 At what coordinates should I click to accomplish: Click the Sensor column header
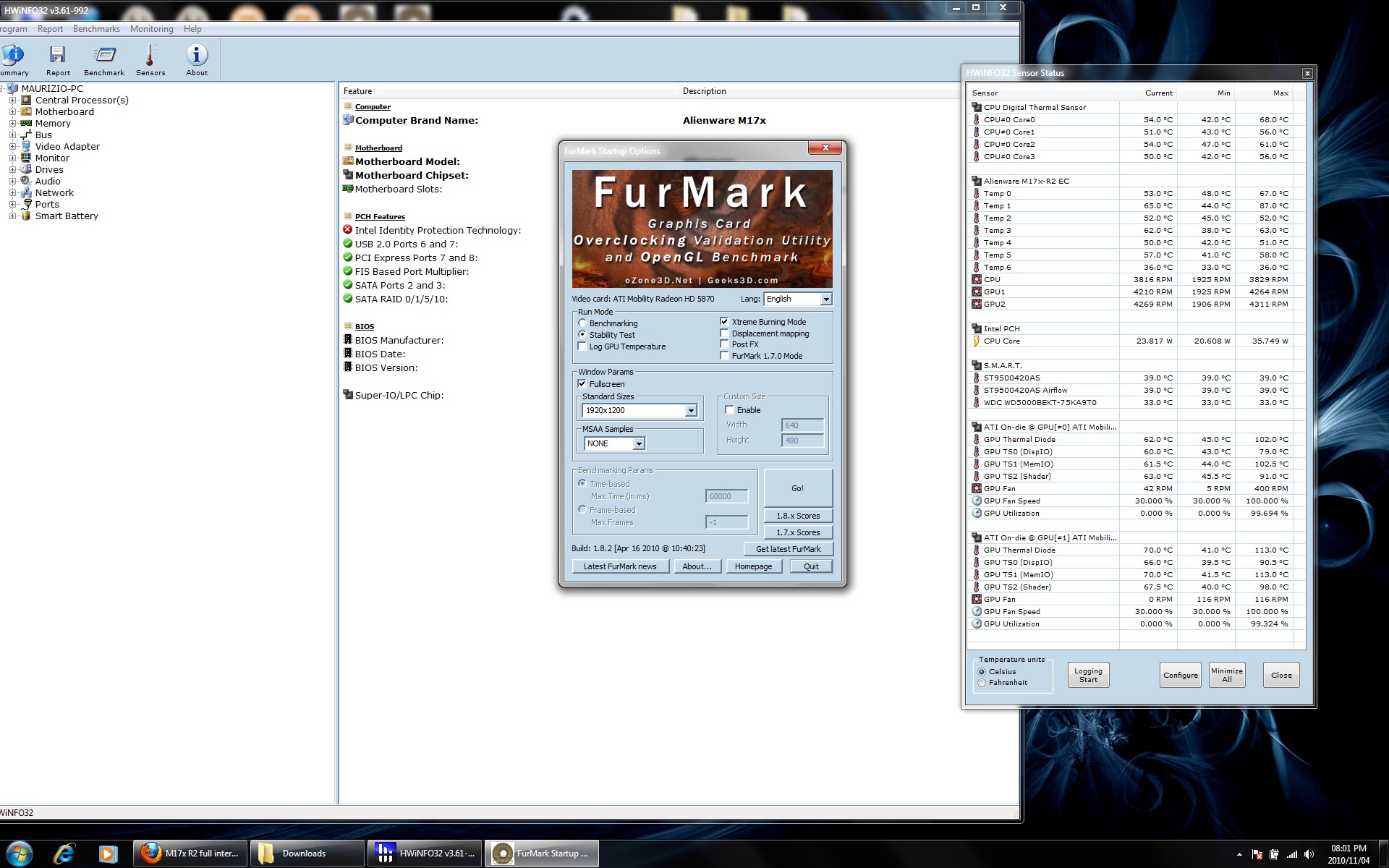1043,93
